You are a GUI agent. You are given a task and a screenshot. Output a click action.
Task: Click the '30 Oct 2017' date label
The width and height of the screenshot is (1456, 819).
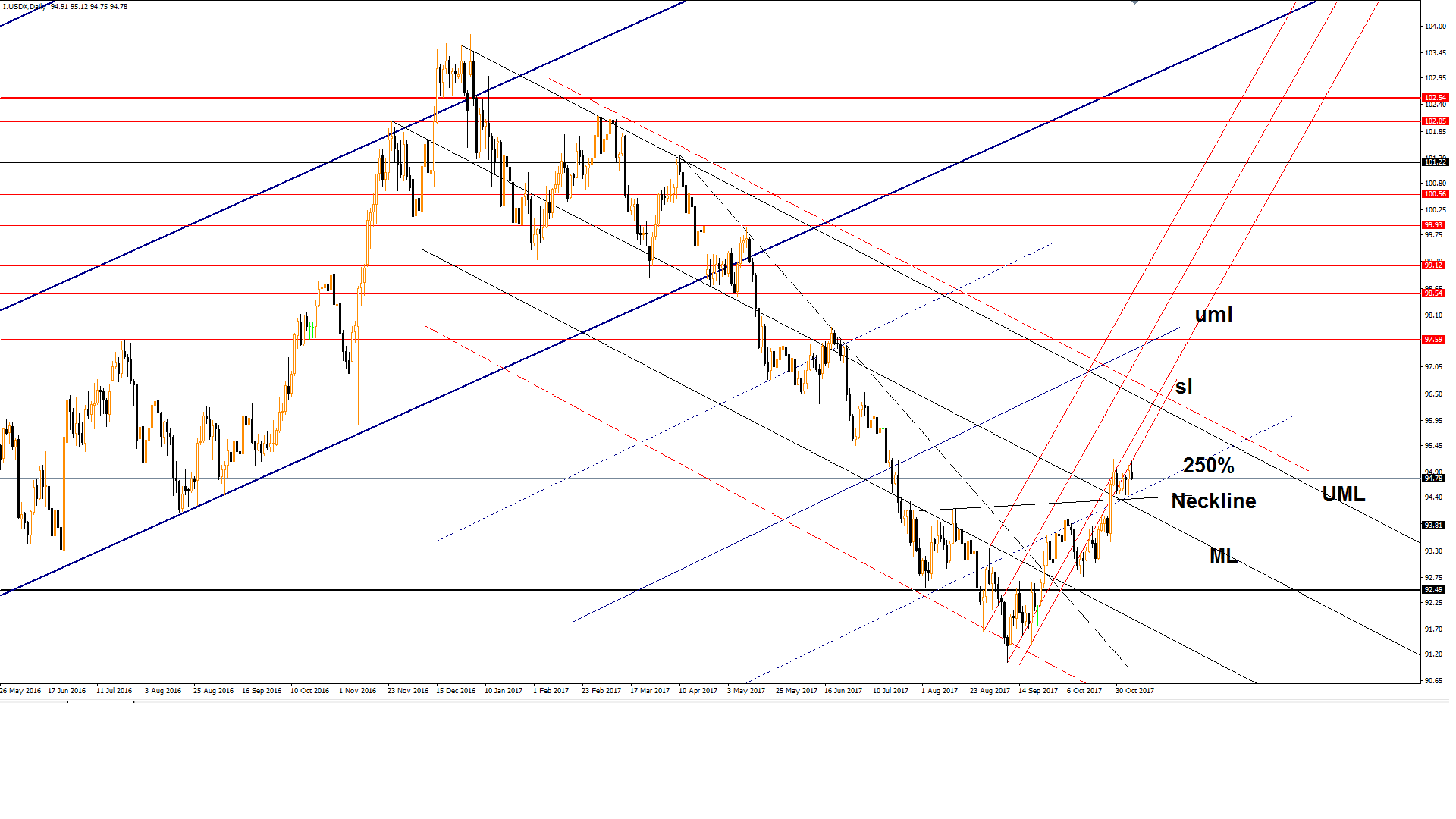tap(1134, 691)
